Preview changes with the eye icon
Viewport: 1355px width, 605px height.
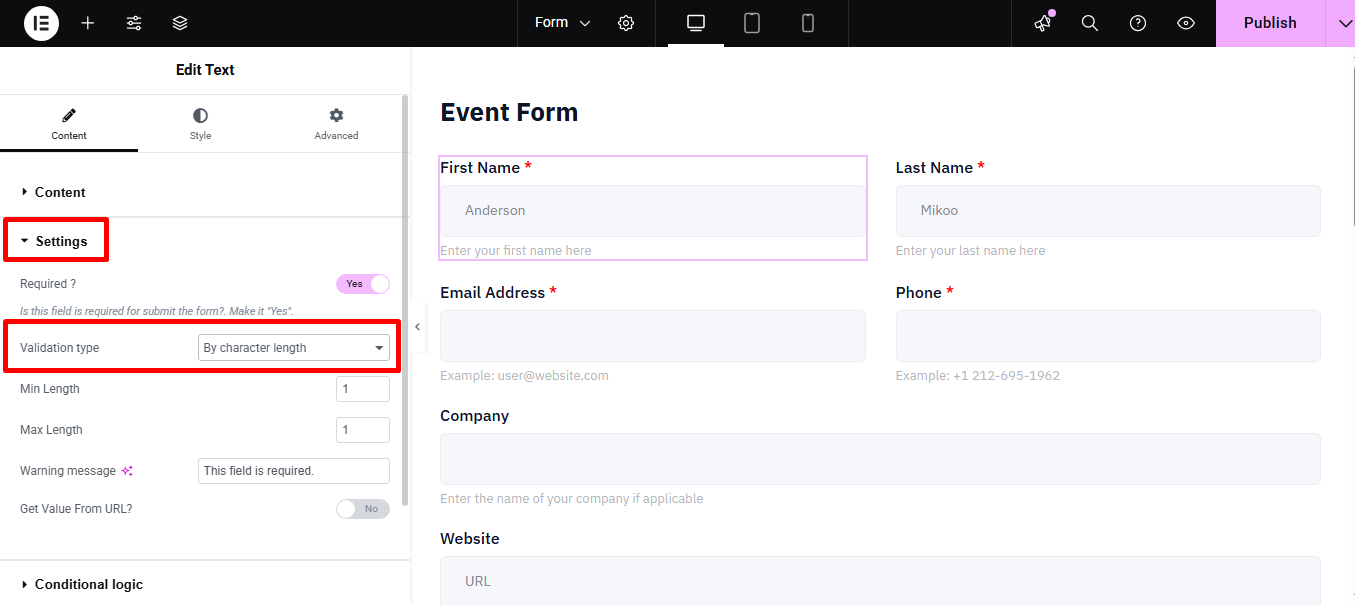(x=1186, y=23)
